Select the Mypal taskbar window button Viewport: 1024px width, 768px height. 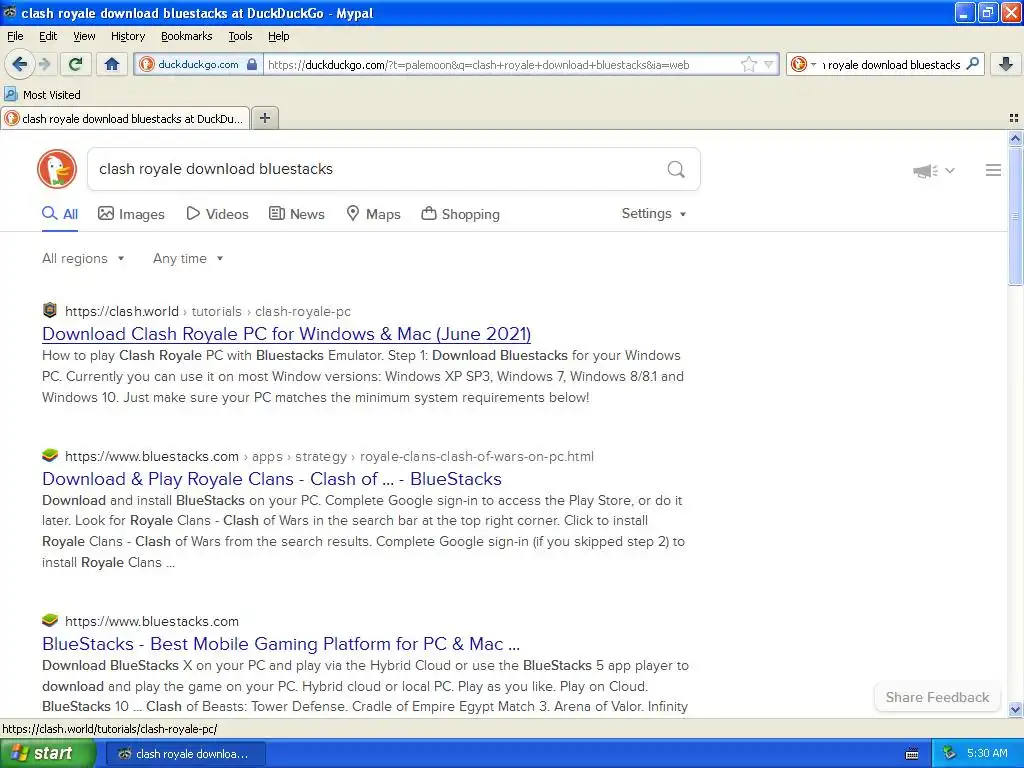185,754
